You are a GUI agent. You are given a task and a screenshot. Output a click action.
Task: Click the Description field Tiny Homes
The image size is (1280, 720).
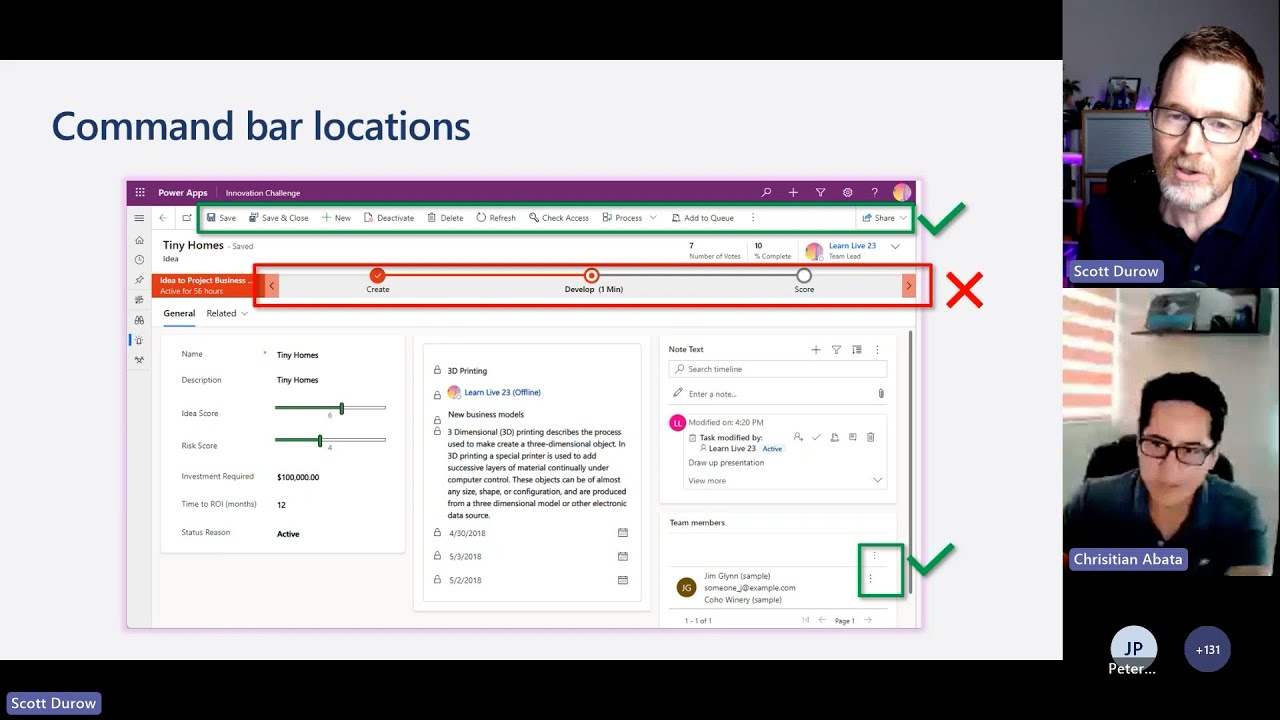(297, 380)
